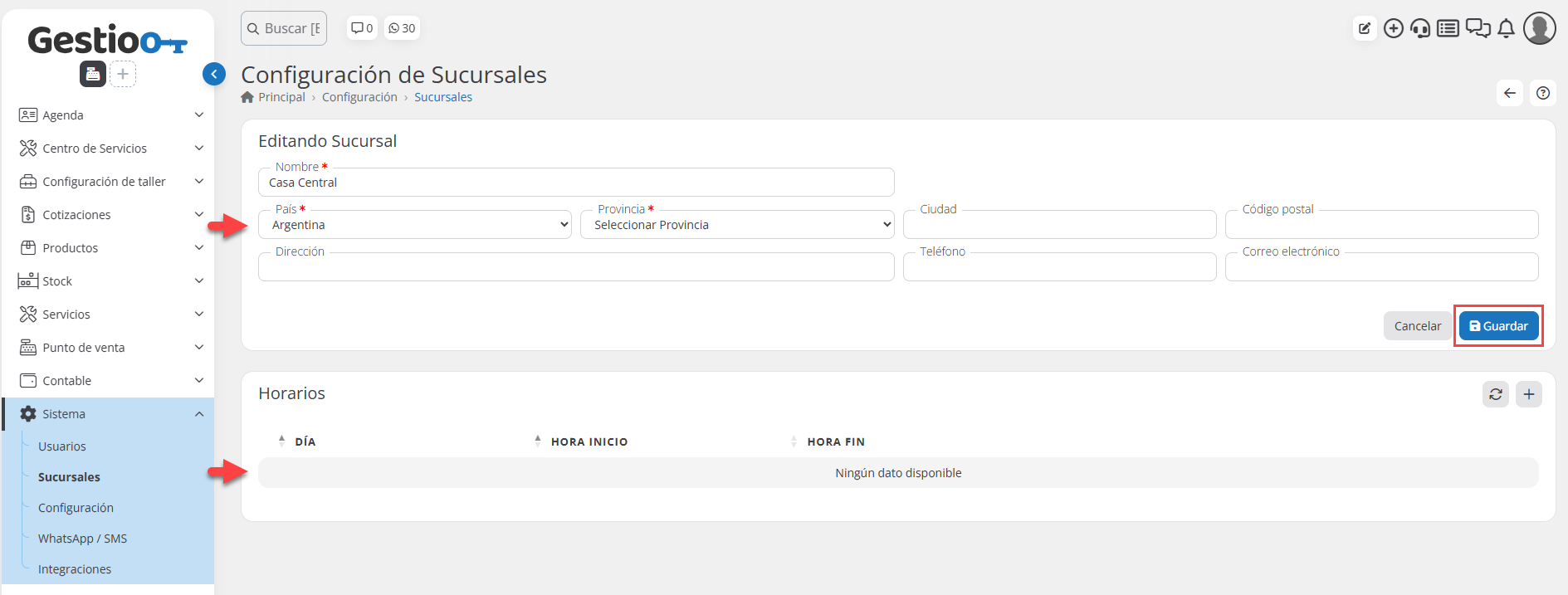1568x595 pixels.
Task: Add a new schedule in Horarios
Action: (1528, 394)
